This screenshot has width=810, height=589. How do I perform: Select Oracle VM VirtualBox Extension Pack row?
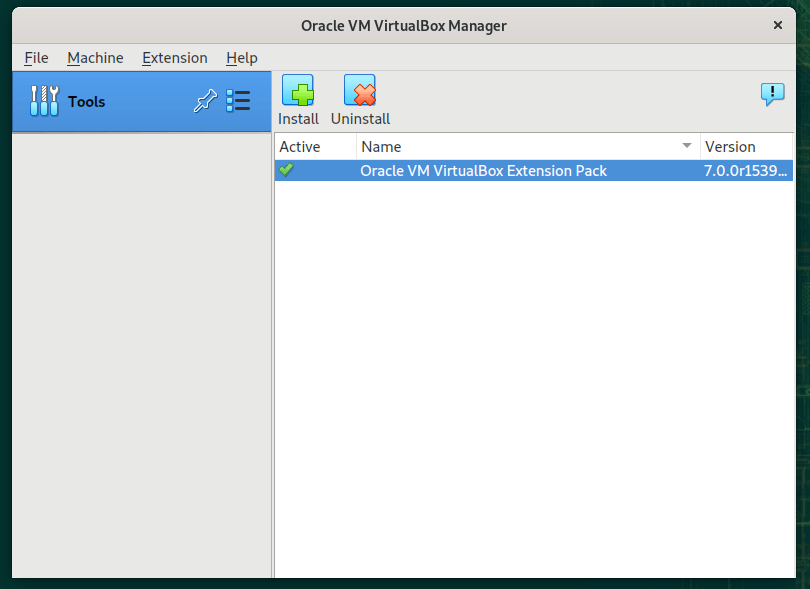(x=484, y=171)
